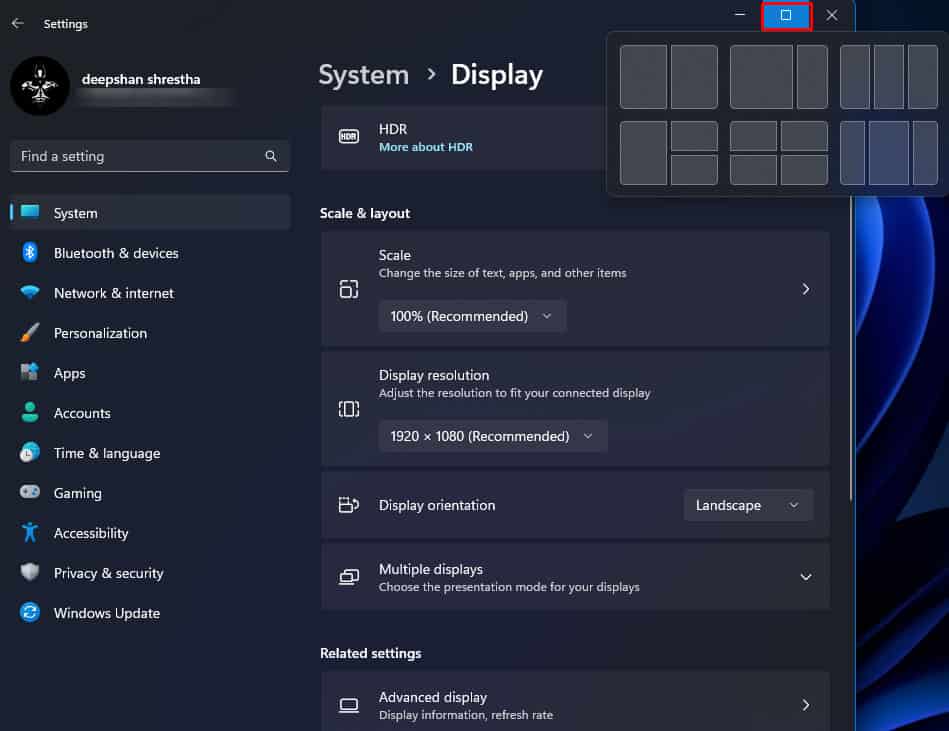Click the Scale setting icon

pyautogui.click(x=349, y=289)
